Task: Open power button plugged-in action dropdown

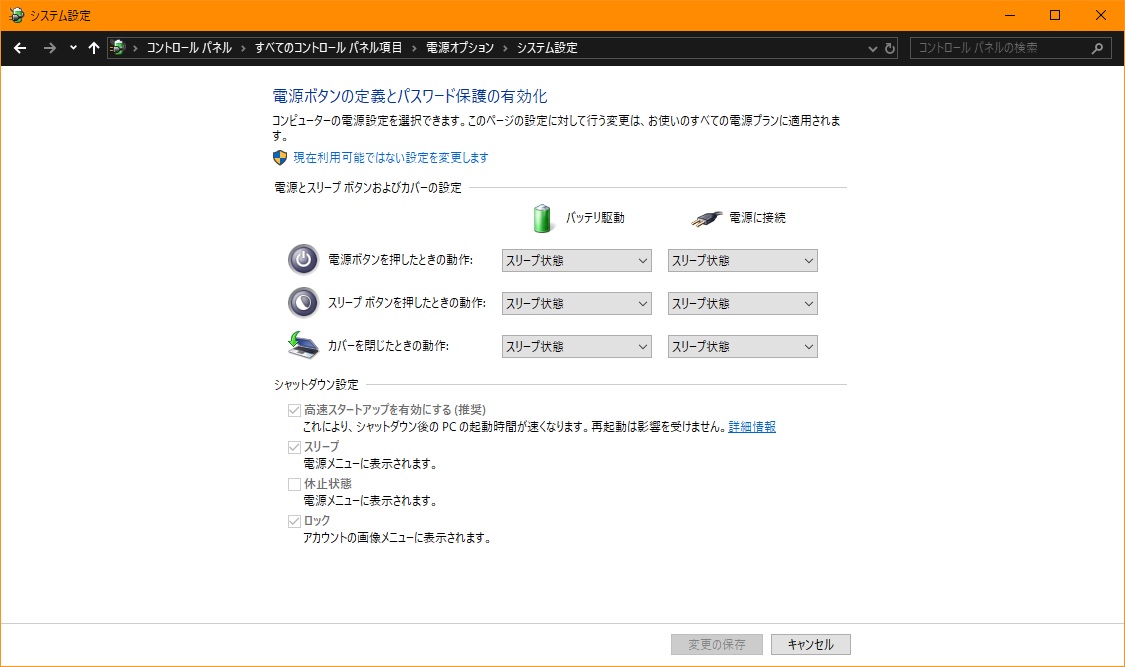Action: (743, 260)
